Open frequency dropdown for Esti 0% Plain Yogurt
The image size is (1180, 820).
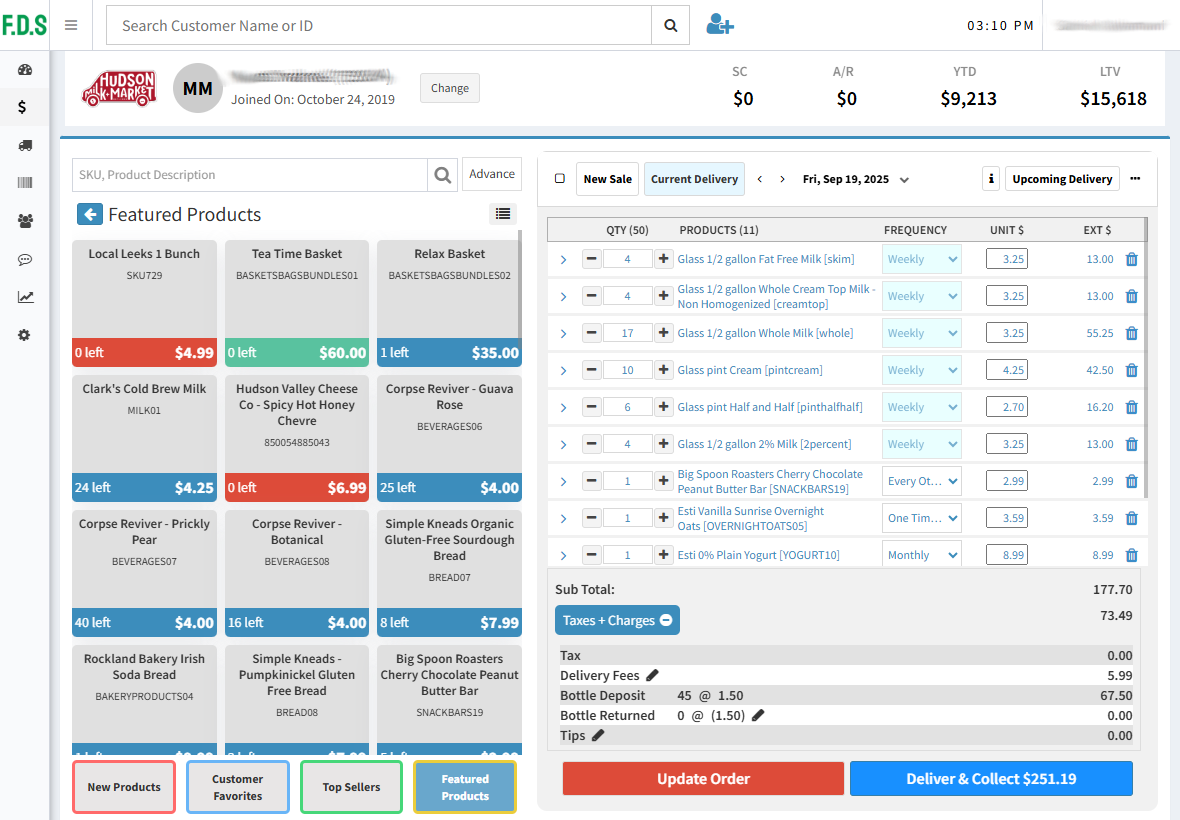pyautogui.click(x=921, y=555)
